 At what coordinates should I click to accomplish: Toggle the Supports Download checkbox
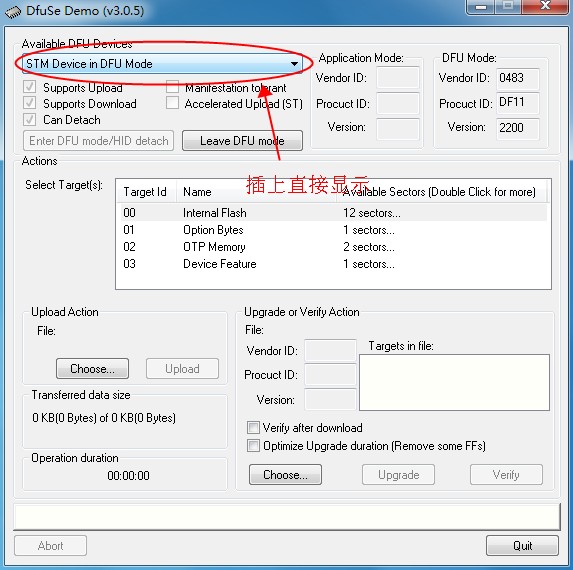coord(29,103)
